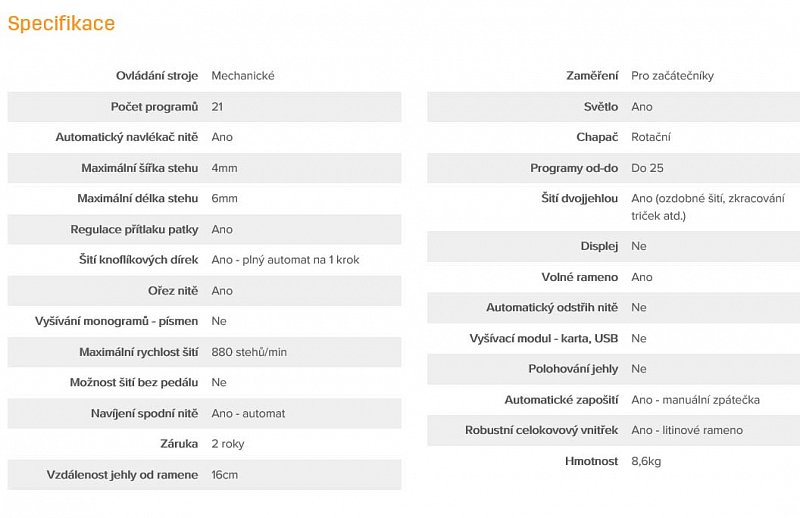Select the Zaměření value Pro začátečníky
Screen dimensions: 800x518
pyautogui.click(x=672, y=76)
